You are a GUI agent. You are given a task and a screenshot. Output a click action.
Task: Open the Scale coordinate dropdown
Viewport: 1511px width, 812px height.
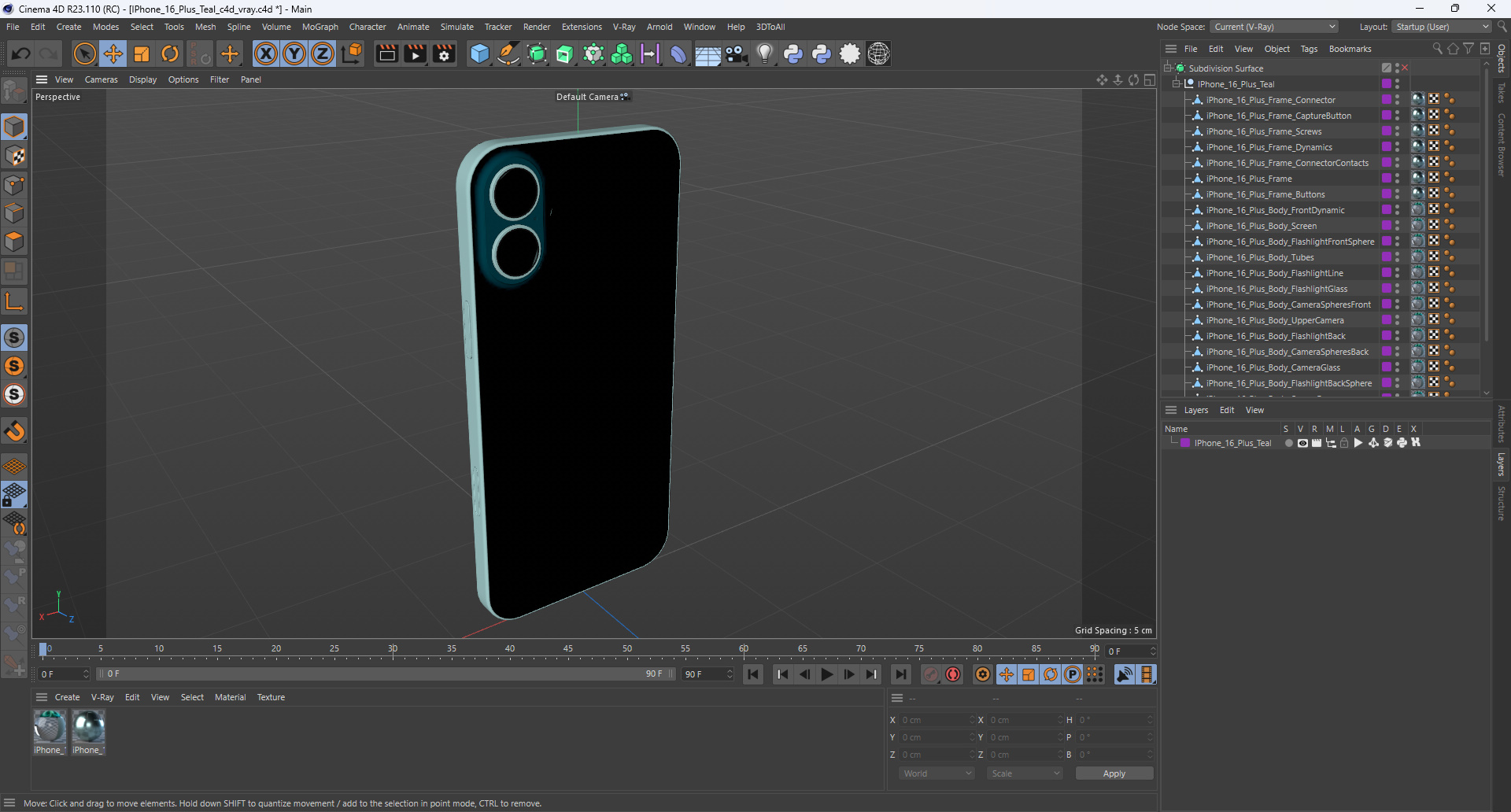[x=1025, y=773]
